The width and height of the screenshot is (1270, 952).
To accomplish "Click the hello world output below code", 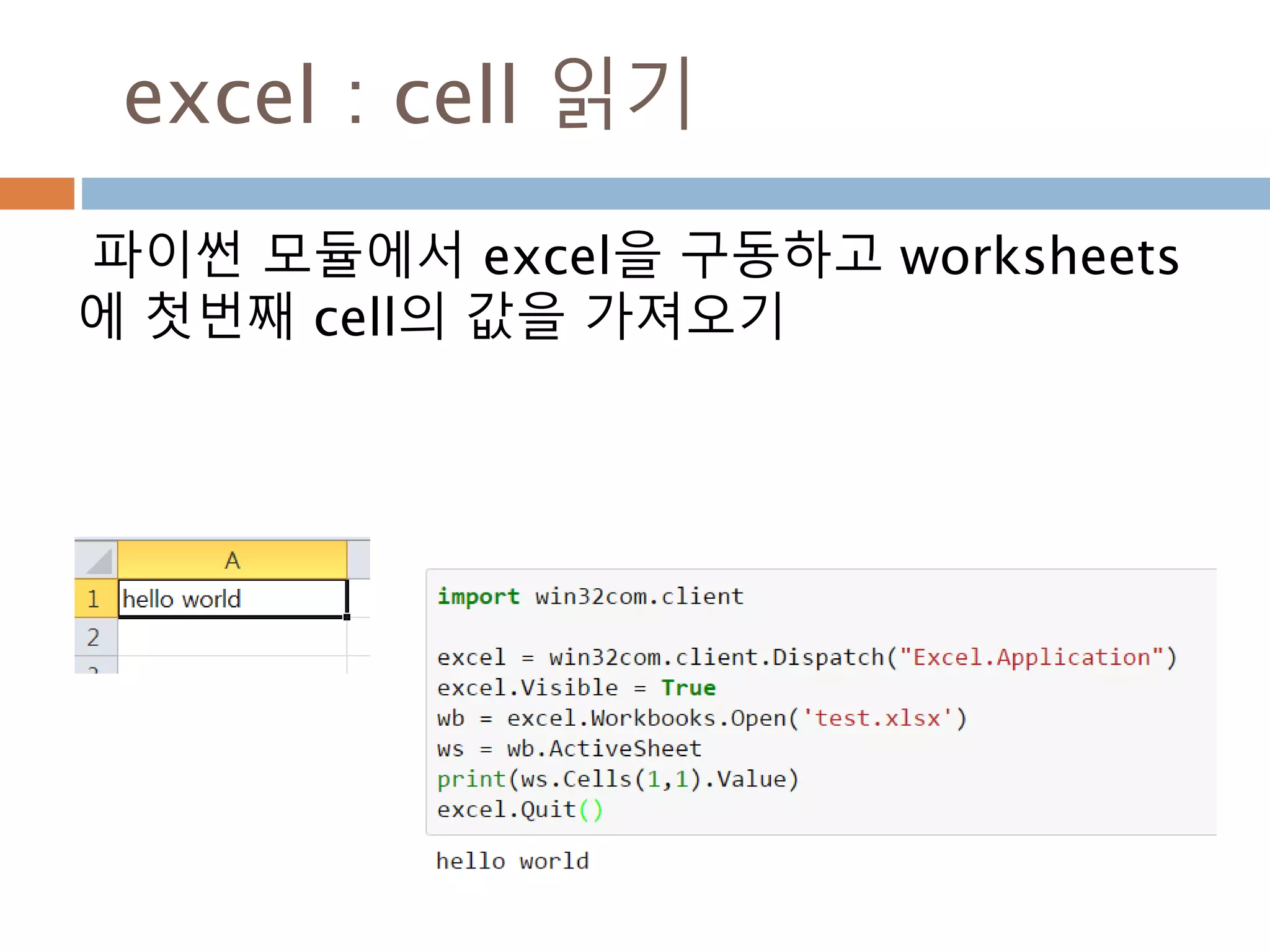I will click(512, 861).
